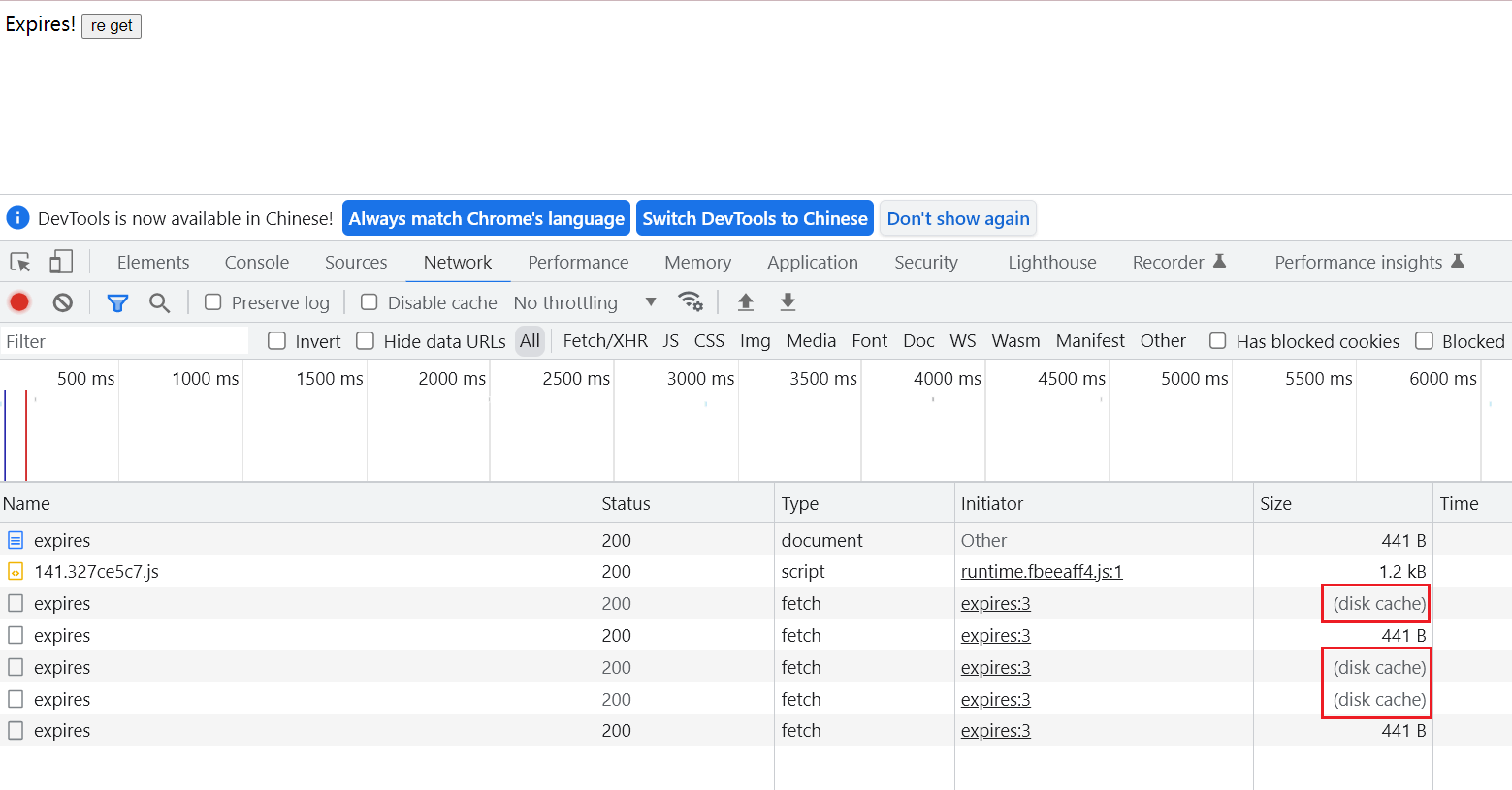Switch to the Elements tab
This screenshot has height=790, width=1512.
[153, 262]
